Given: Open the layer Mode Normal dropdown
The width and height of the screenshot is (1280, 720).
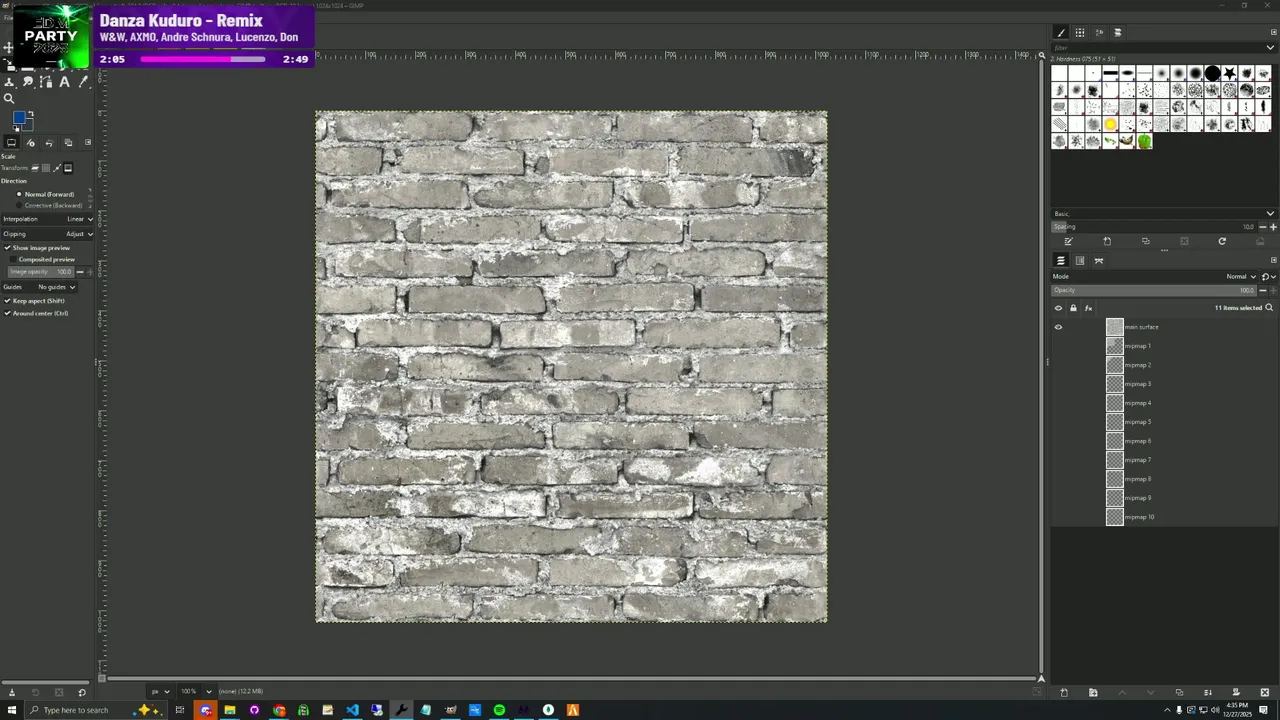Looking at the screenshot, I should coord(1154,277).
